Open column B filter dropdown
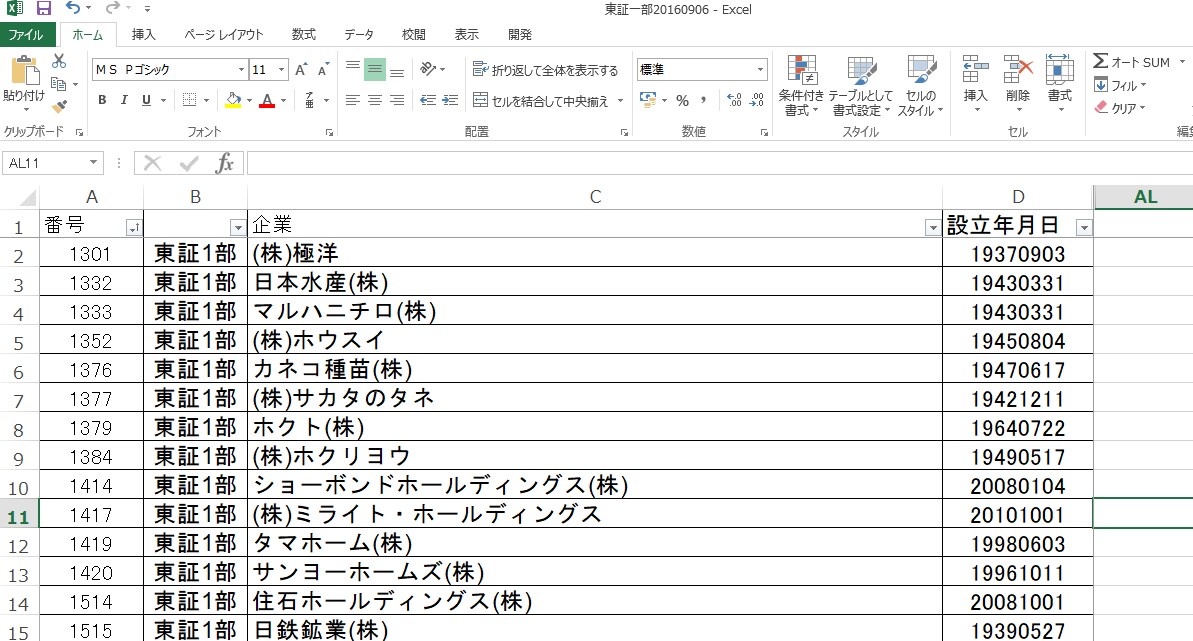Image resolution: width=1193 pixels, height=641 pixels. pos(237,228)
